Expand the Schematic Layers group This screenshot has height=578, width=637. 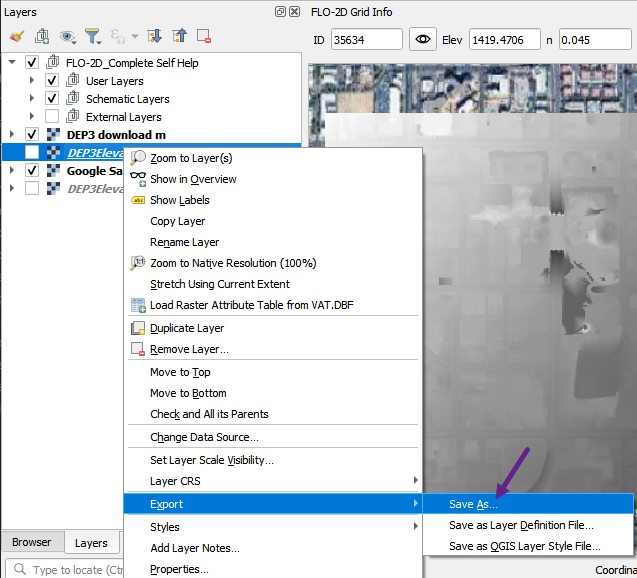coord(31,99)
